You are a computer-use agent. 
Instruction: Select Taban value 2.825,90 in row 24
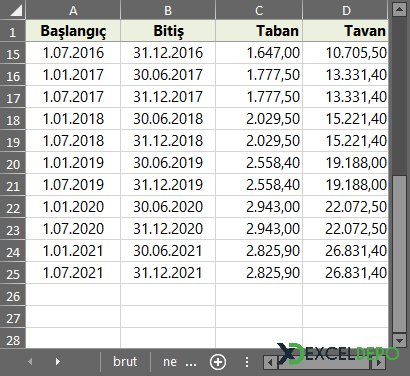pos(259,251)
